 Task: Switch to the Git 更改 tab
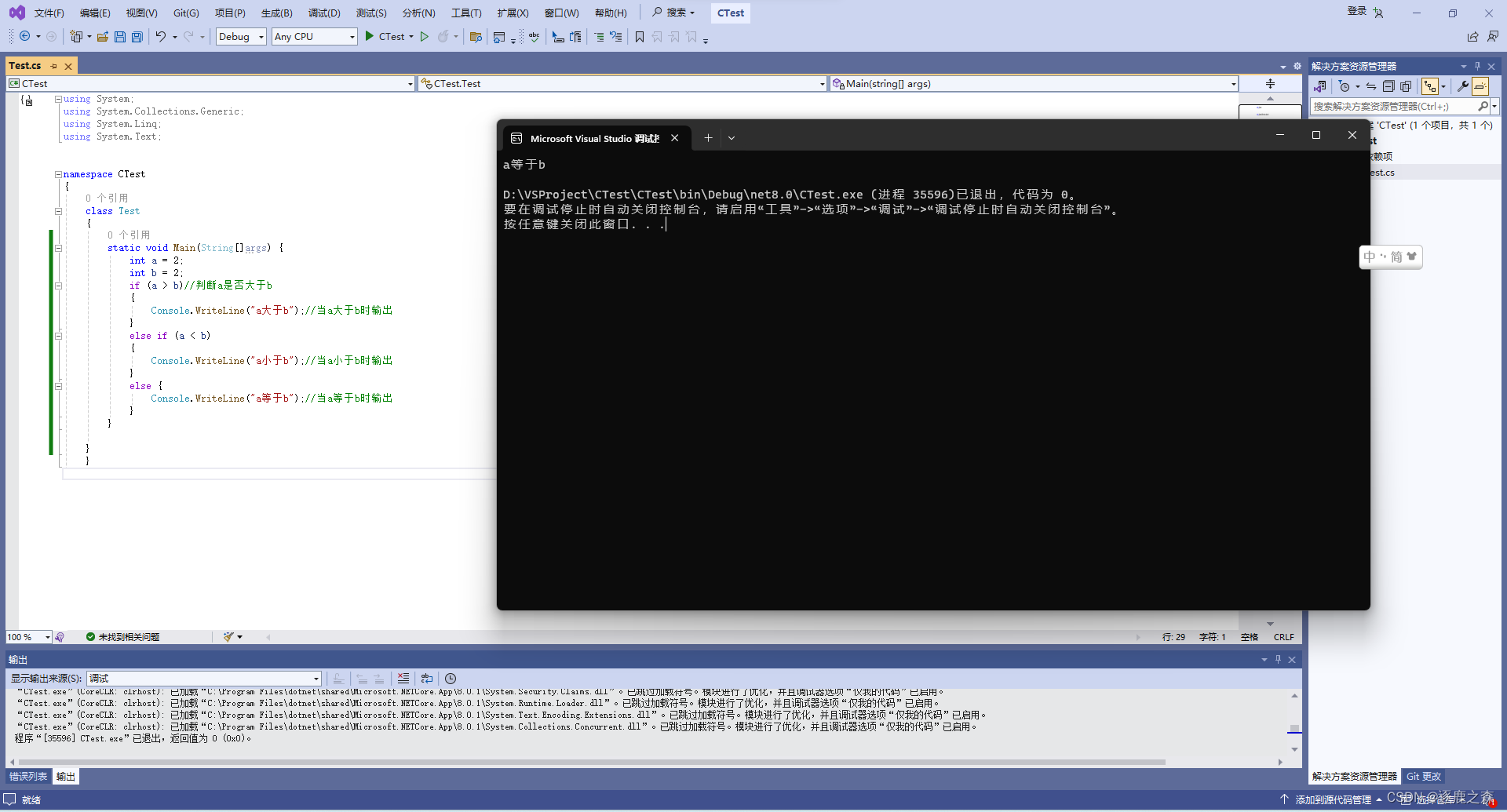[1424, 777]
